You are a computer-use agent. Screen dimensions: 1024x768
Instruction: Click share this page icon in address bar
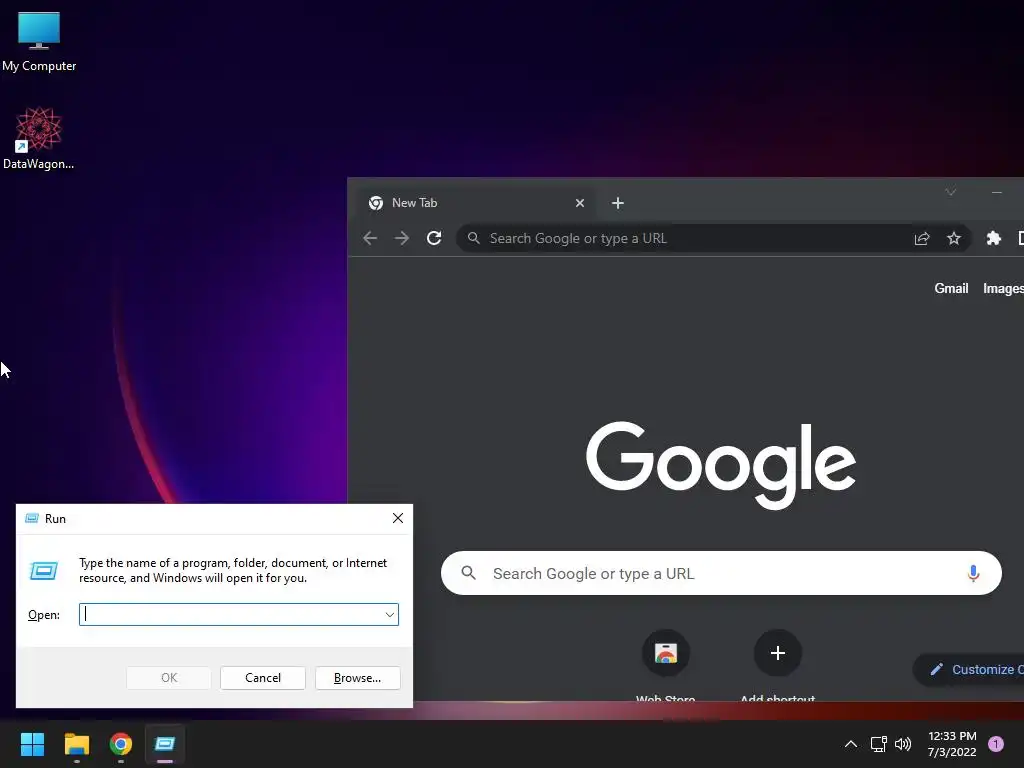921,238
